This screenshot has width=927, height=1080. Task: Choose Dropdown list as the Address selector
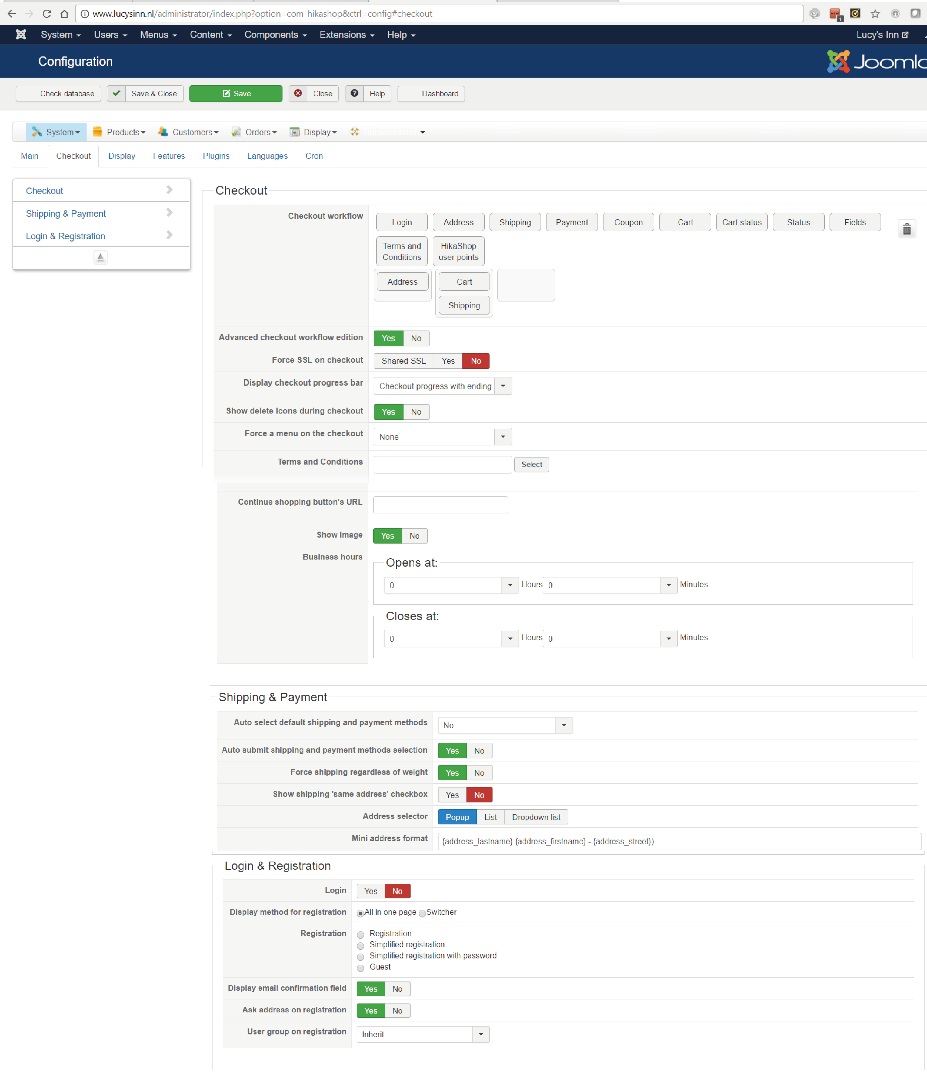point(536,817)
